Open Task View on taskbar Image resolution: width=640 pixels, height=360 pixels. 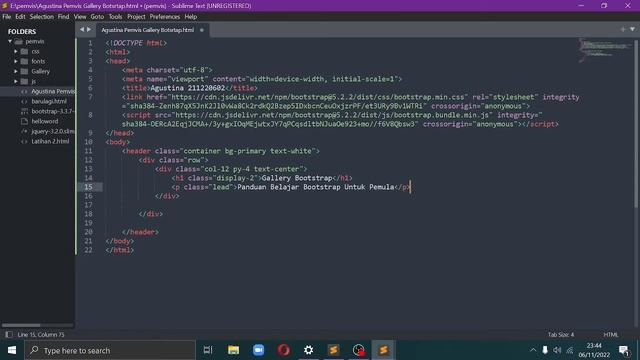click(x=208, y=350)
